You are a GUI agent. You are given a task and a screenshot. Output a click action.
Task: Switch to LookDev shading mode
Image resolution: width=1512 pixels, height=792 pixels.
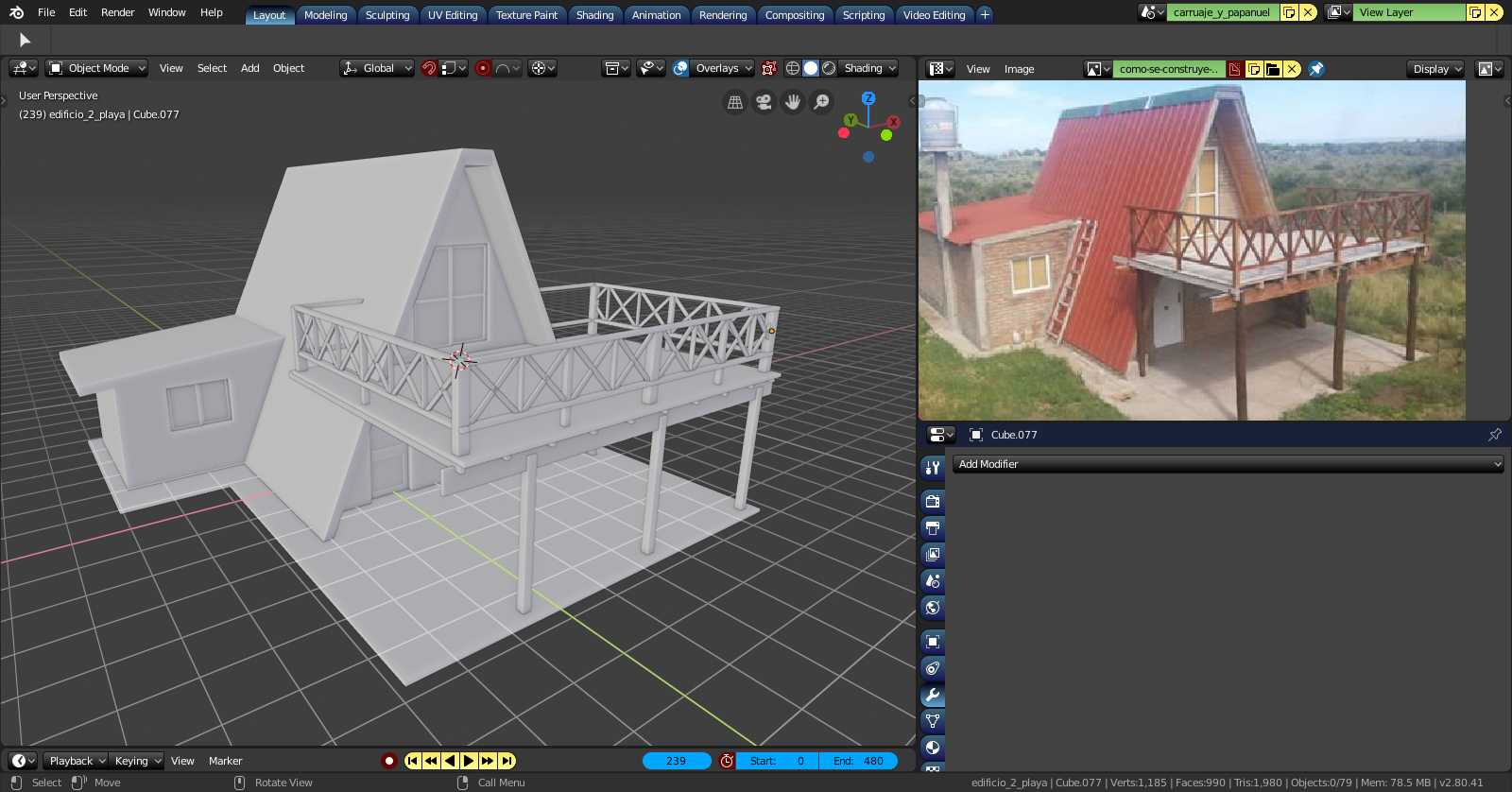click(829, 68)
